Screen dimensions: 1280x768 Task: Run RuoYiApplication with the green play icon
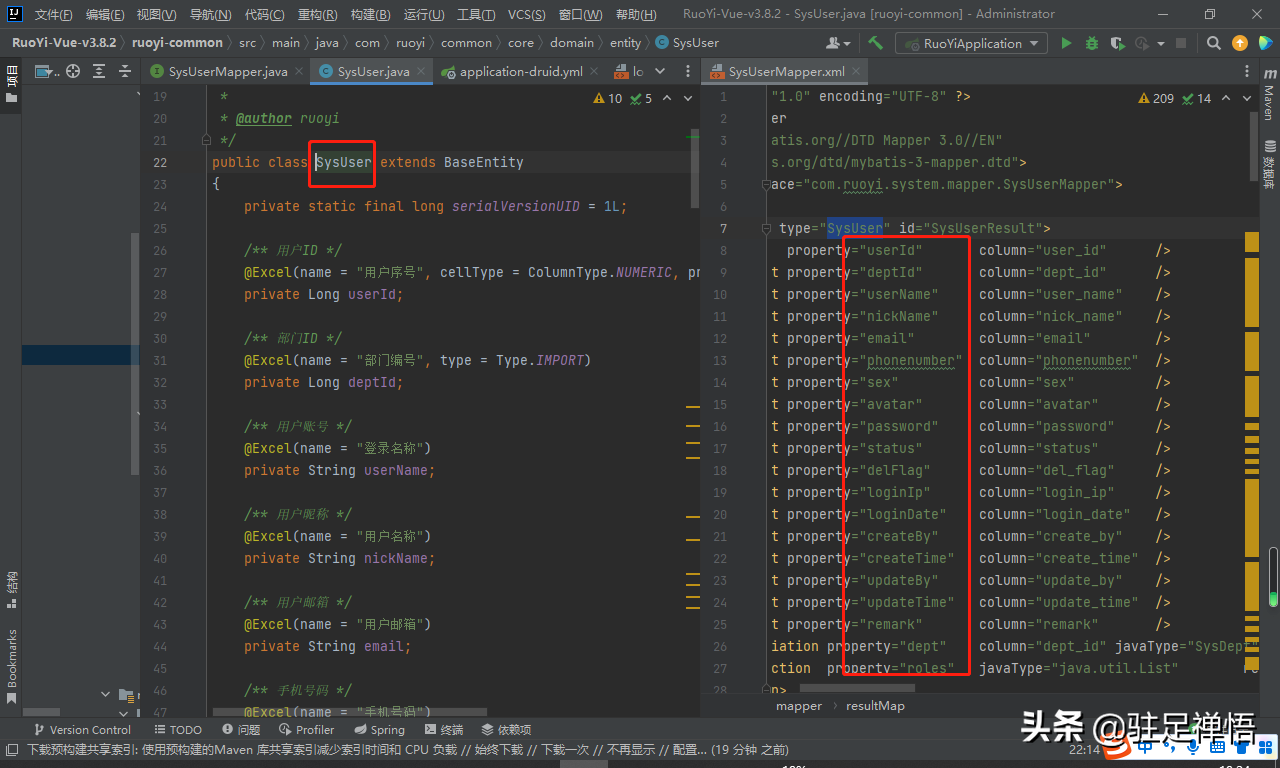coord(1066,43)
